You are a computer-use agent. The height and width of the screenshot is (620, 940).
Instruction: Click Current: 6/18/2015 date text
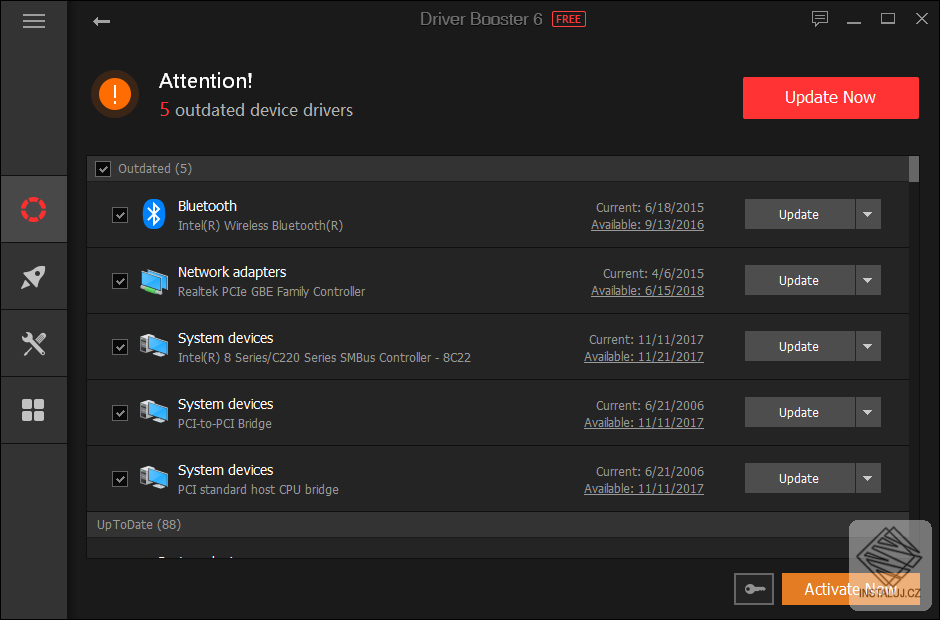click(x=650, y=207)
